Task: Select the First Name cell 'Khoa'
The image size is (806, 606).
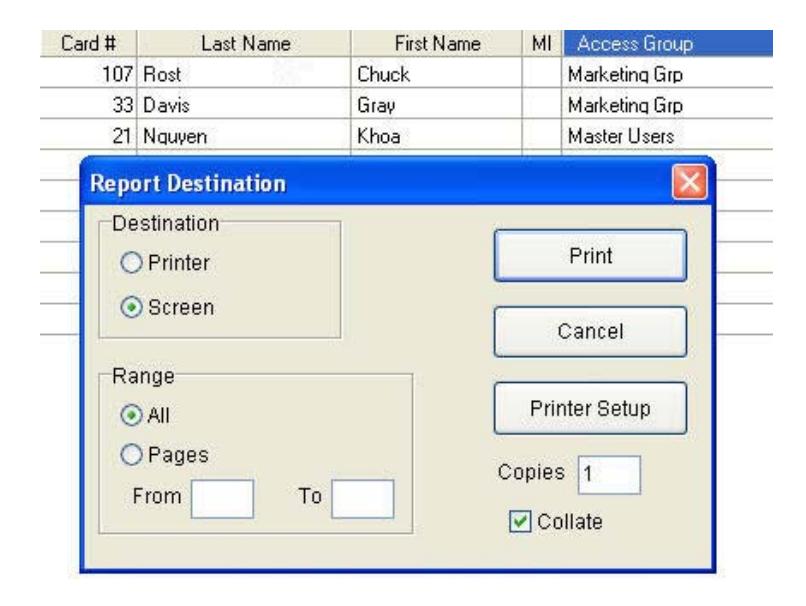Action: click(x=437, y=136)
